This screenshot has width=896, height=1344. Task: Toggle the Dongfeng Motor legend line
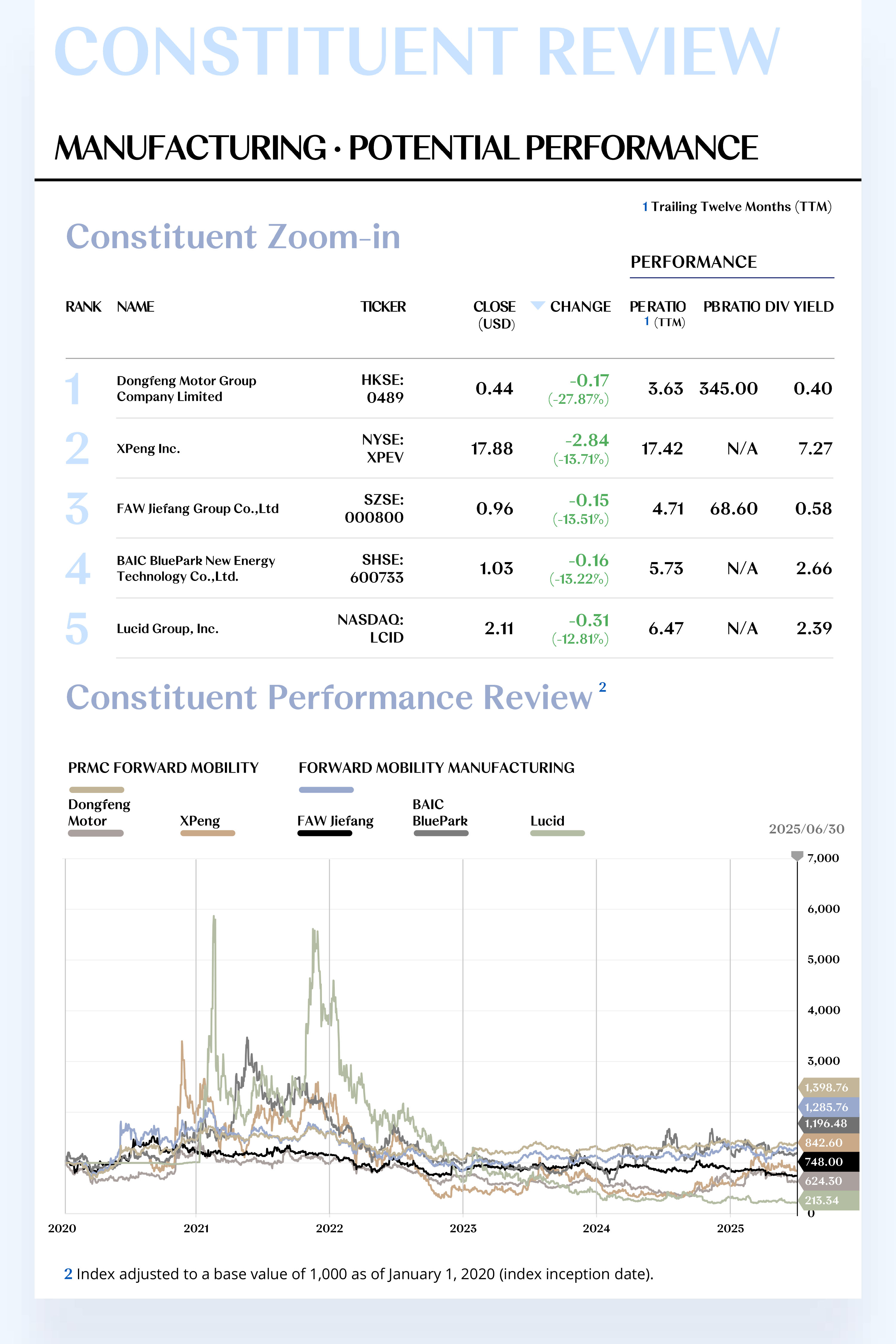tap(96, 833)
